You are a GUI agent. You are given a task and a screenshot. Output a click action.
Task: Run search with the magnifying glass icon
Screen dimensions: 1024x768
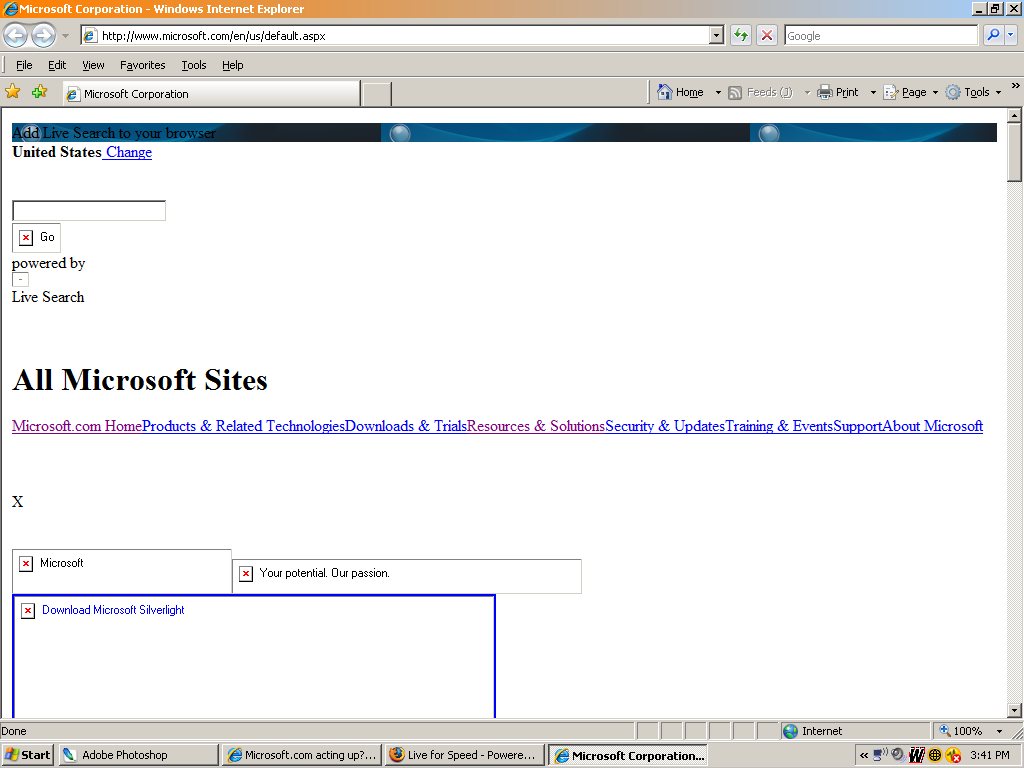tap(993, 35)
